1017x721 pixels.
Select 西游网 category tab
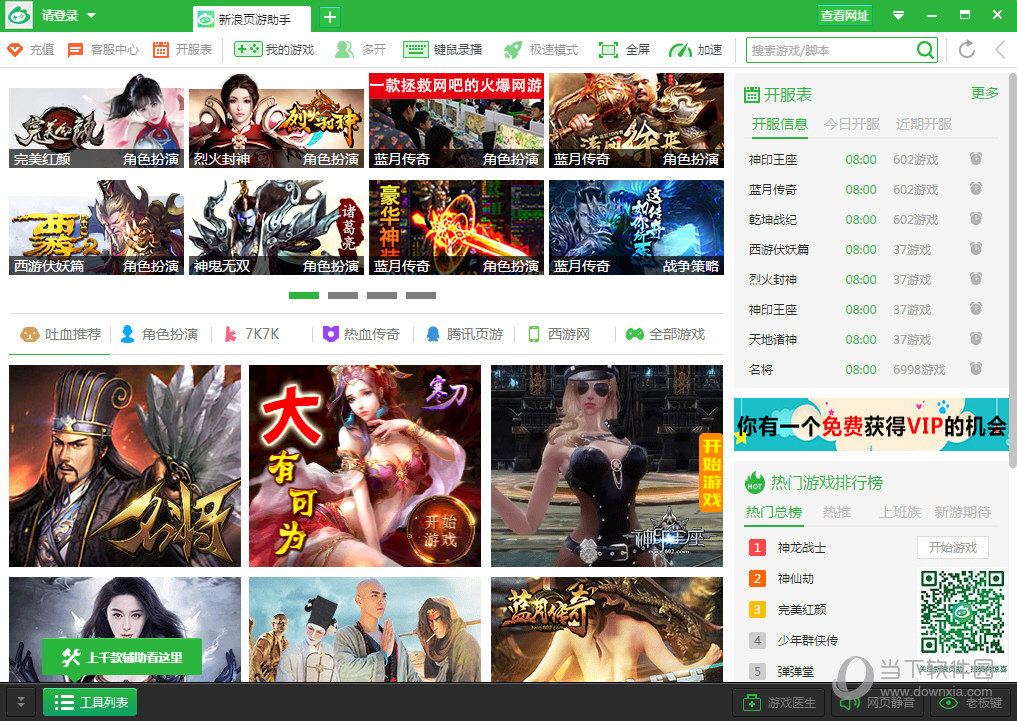tap(558, 334)
